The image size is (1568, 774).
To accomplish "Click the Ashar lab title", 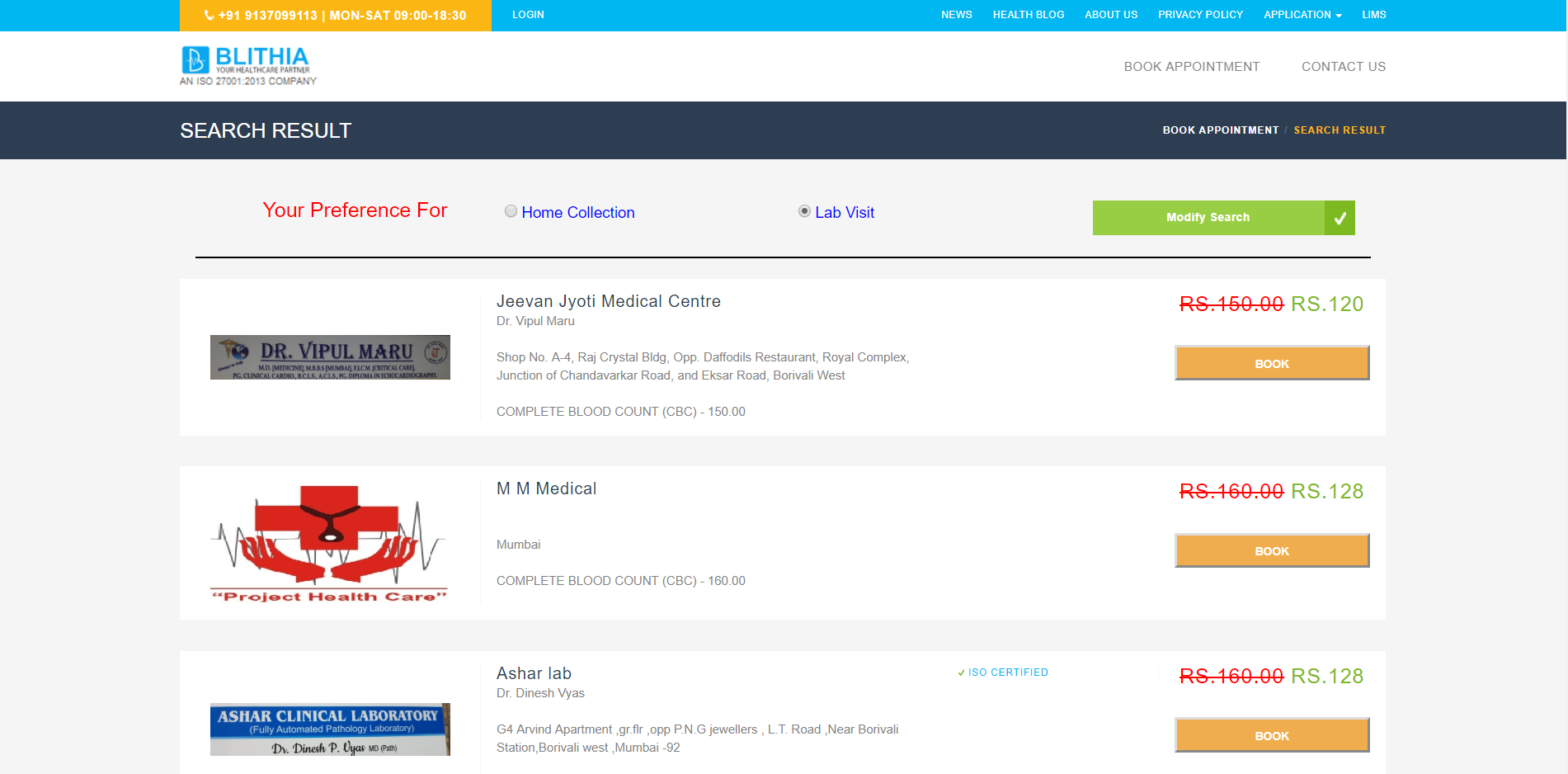I will [x=534, y=673].
